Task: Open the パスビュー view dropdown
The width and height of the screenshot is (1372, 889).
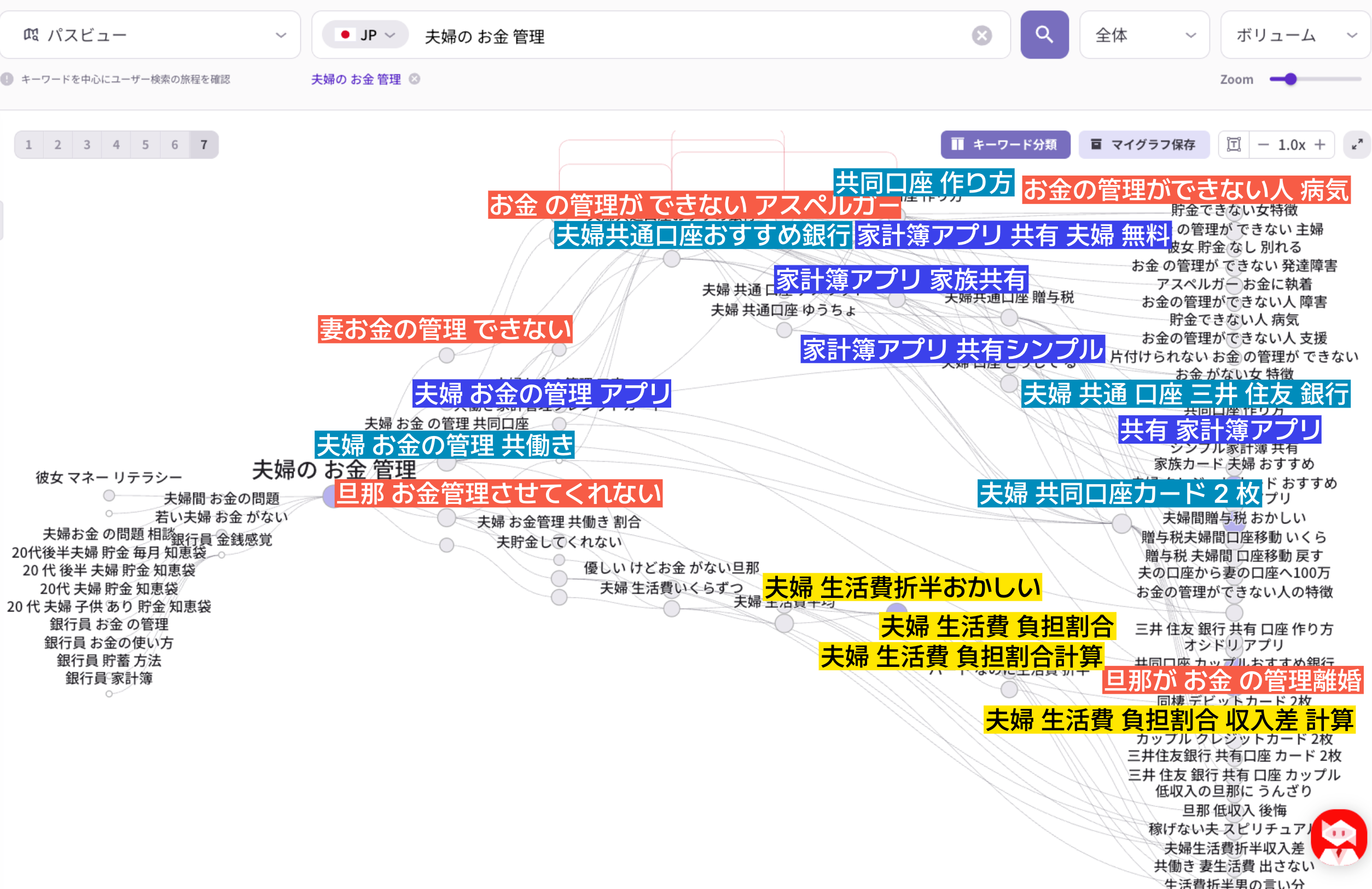Action: (150, 34)
